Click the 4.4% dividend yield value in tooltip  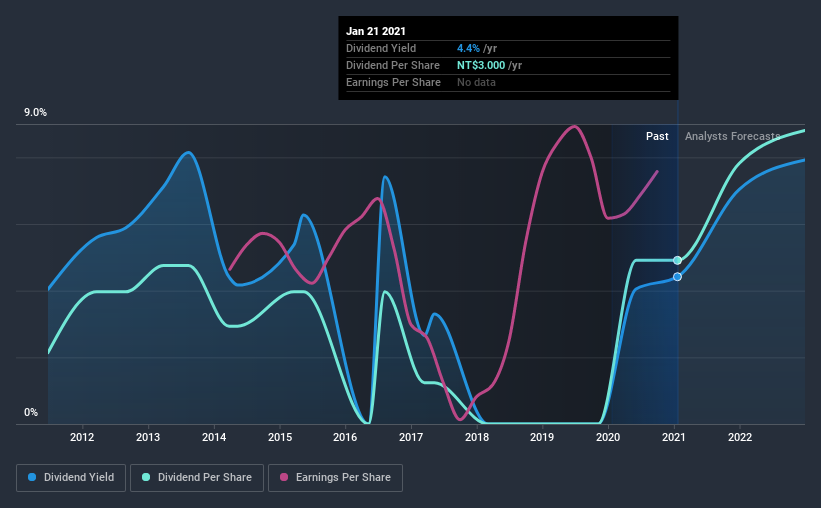point(468,48)
